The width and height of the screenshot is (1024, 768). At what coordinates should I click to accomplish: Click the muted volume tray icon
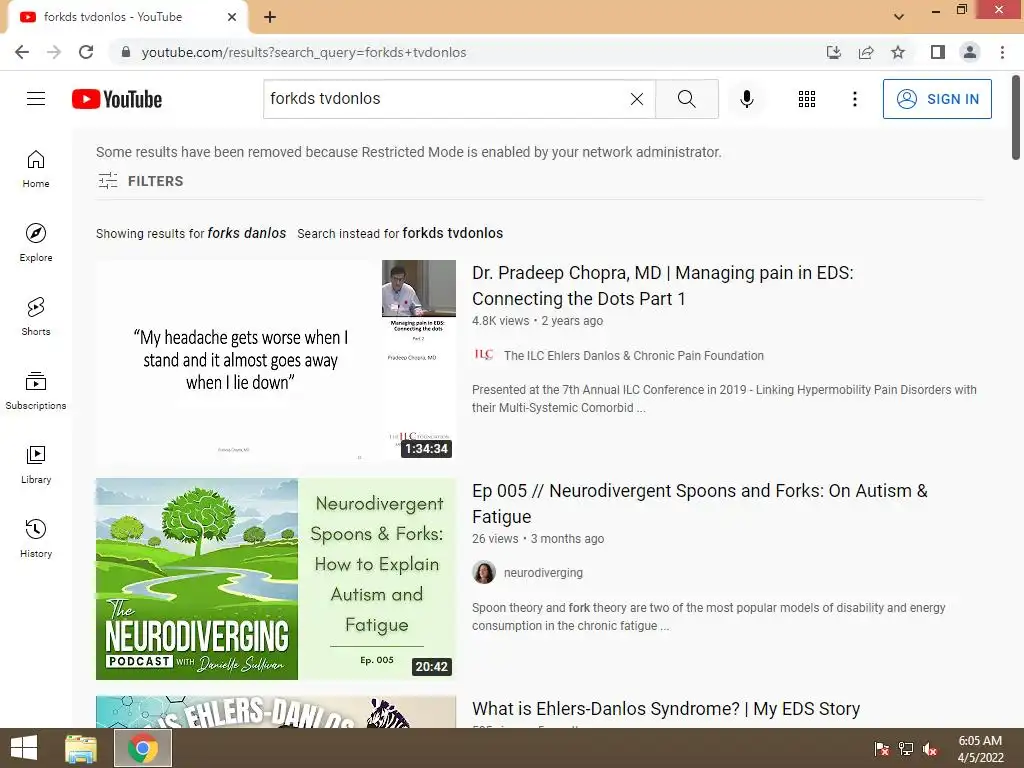930,749
